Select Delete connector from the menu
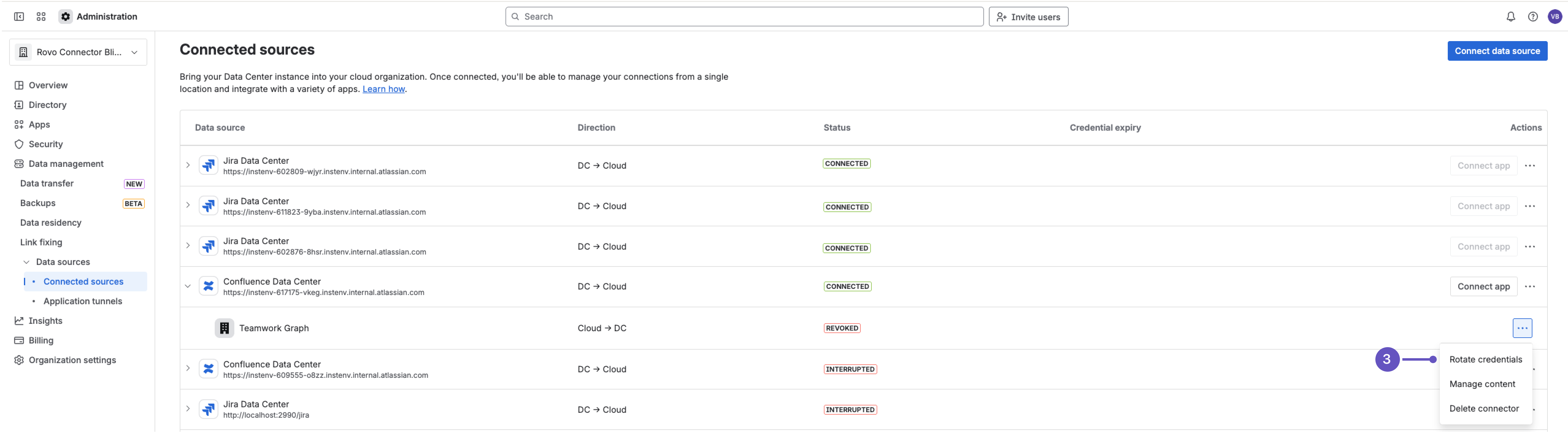This screenshot has width=1568, height=441. pyautogui.click(x=1484, y=408)
